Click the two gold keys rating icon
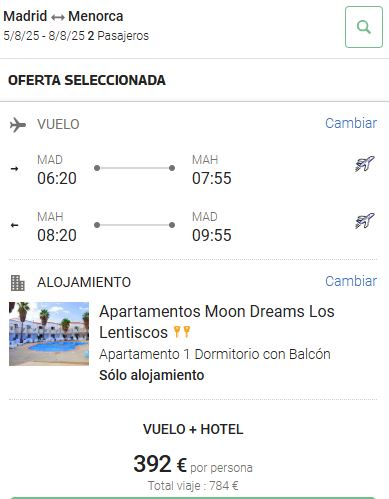Screen dimensions: 389x499 (x=182, y=332)
